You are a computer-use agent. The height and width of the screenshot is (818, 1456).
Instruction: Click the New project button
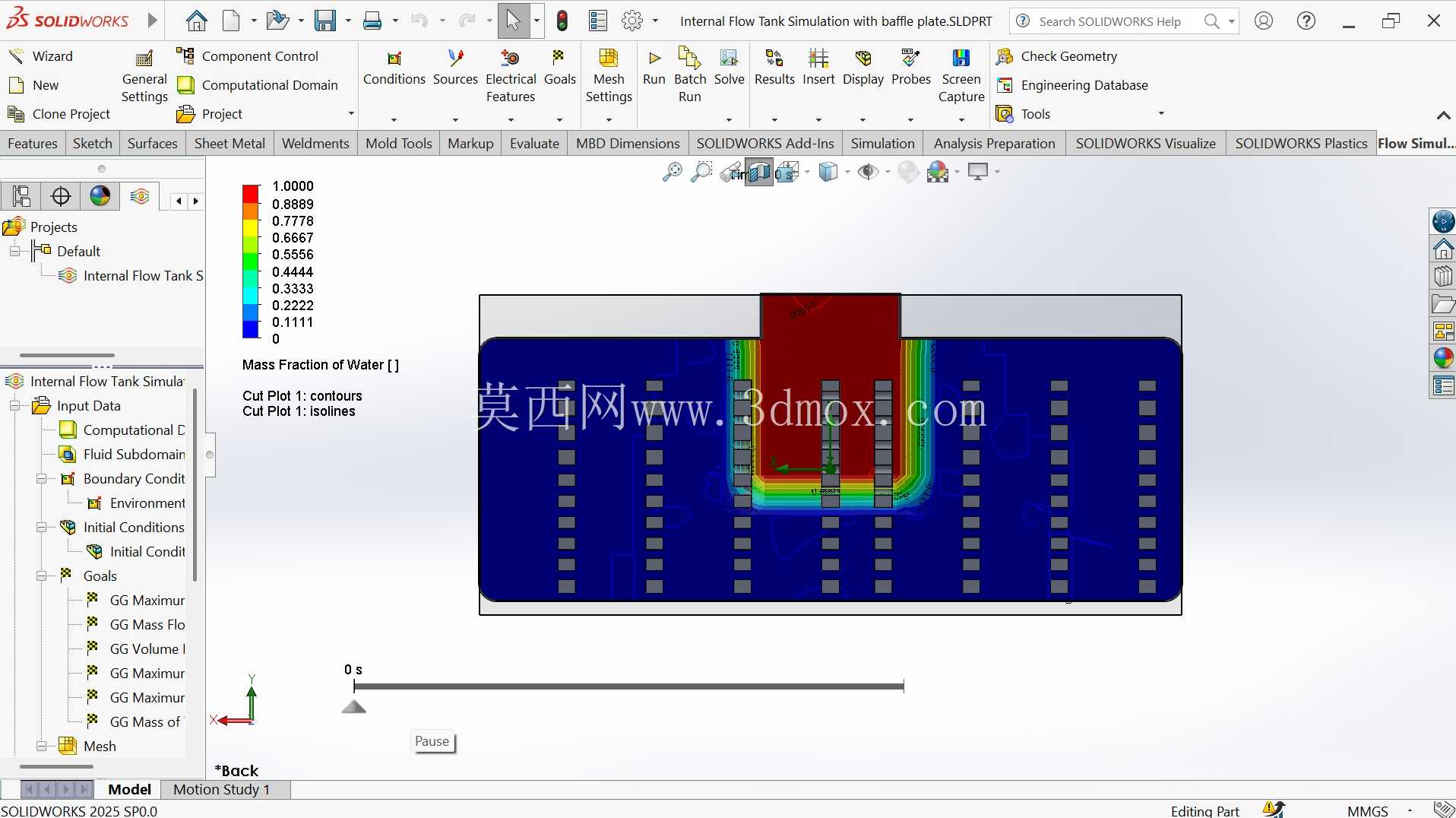click(x=33, y=85)
